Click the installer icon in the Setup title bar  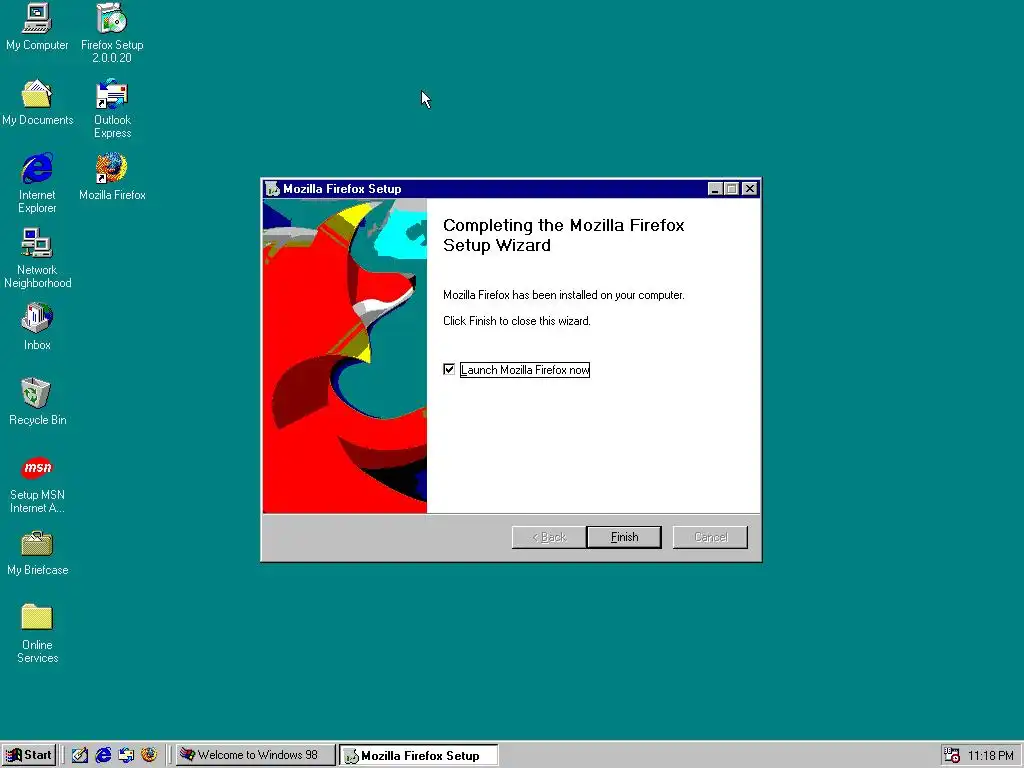coord(273,189)
